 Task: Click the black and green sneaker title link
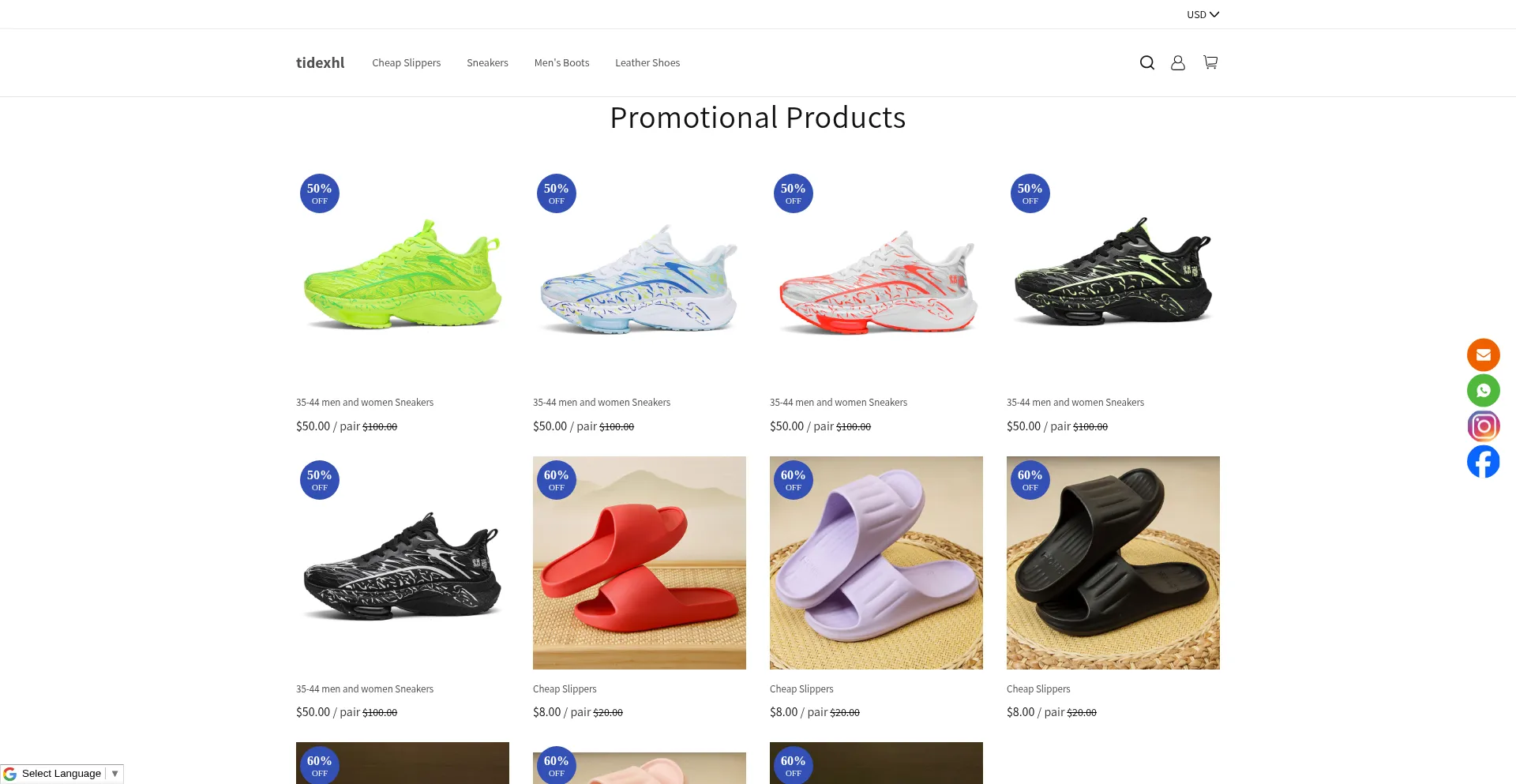[1075, 403]
